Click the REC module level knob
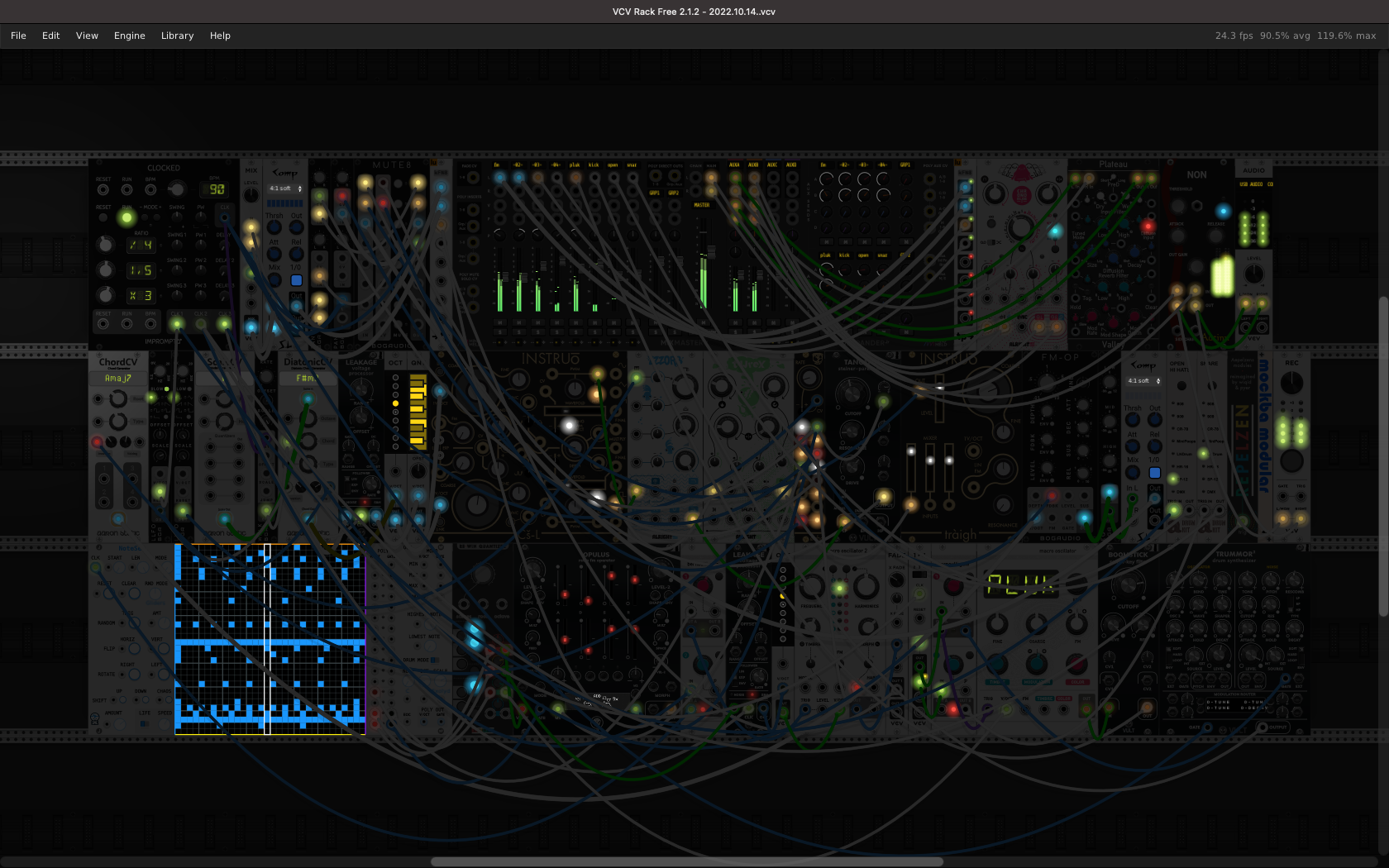 pyautogui.click(x=1291, y=383)
